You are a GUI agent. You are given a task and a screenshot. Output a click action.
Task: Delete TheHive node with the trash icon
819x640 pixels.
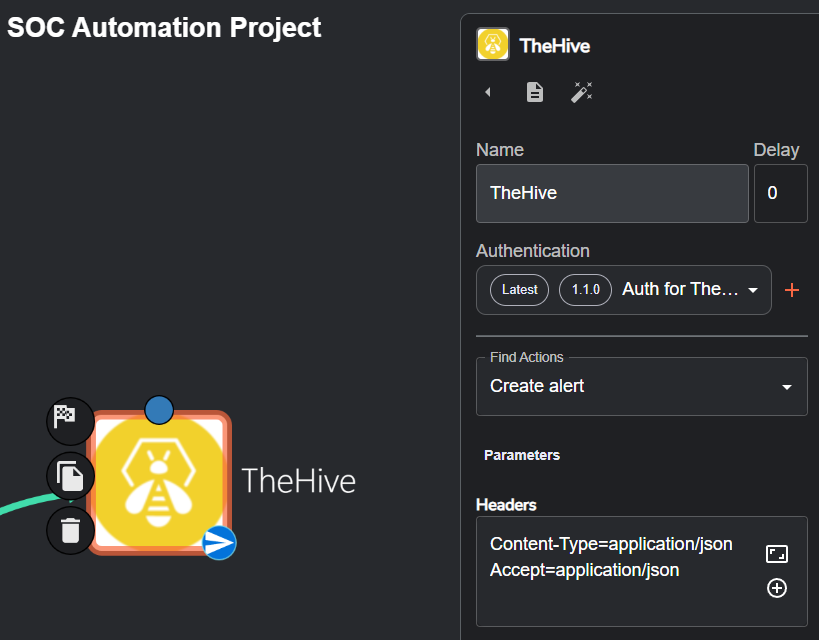click(70, 530)
